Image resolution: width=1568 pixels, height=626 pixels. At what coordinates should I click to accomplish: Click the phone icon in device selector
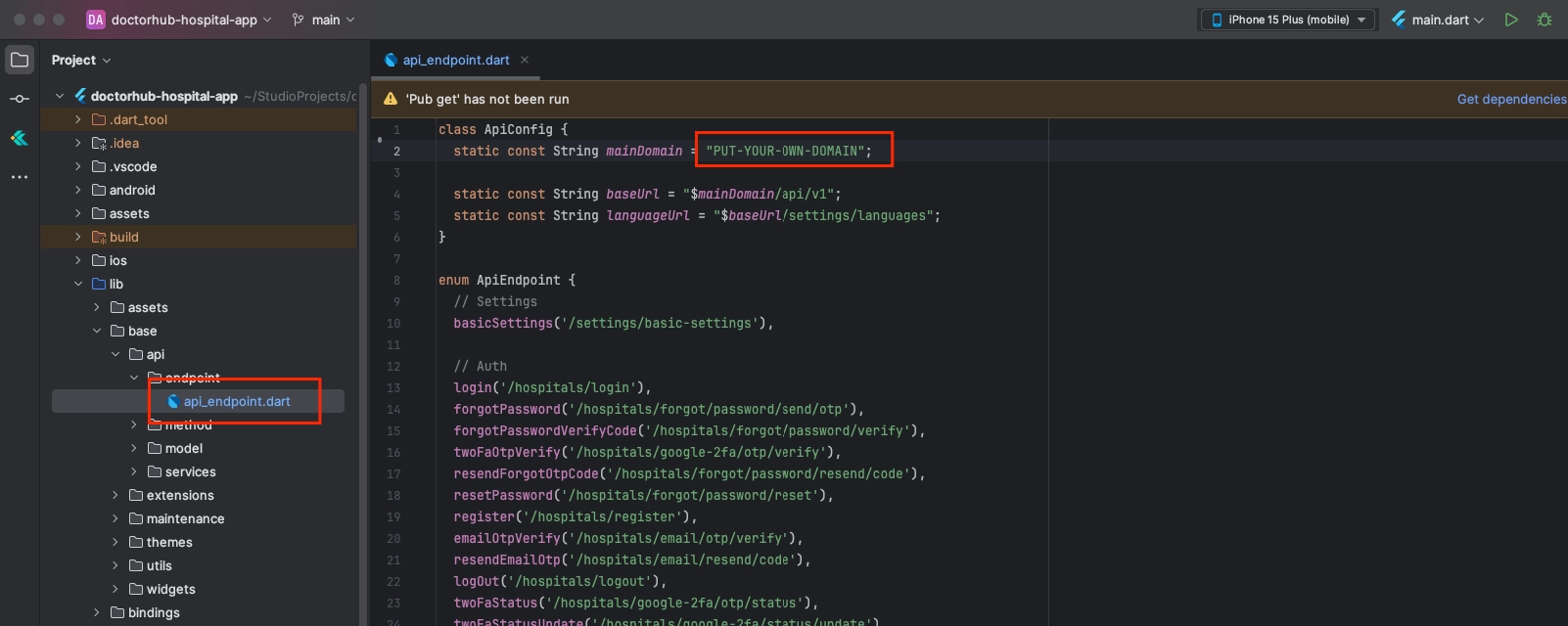pyautogui.click(x=1217, y=20)
